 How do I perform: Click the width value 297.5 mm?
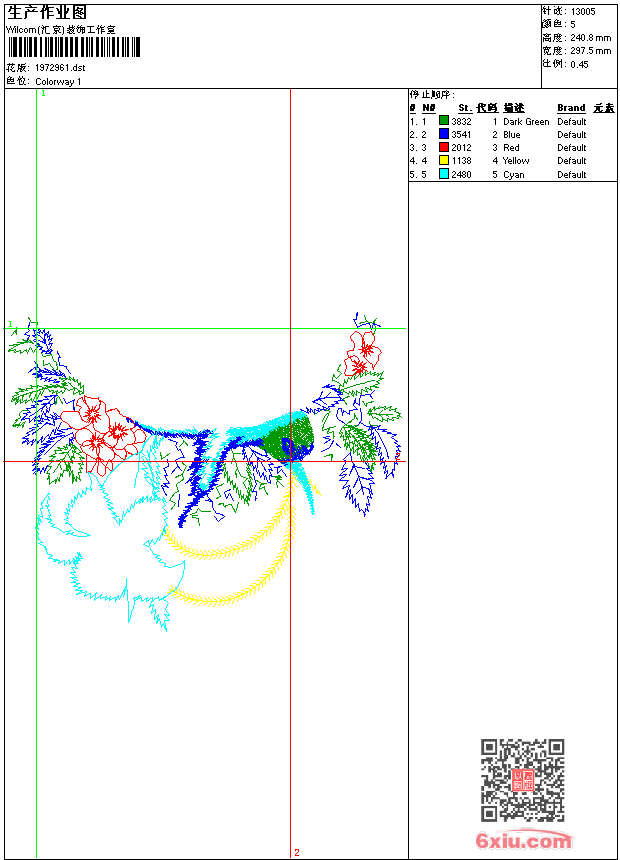590,51
